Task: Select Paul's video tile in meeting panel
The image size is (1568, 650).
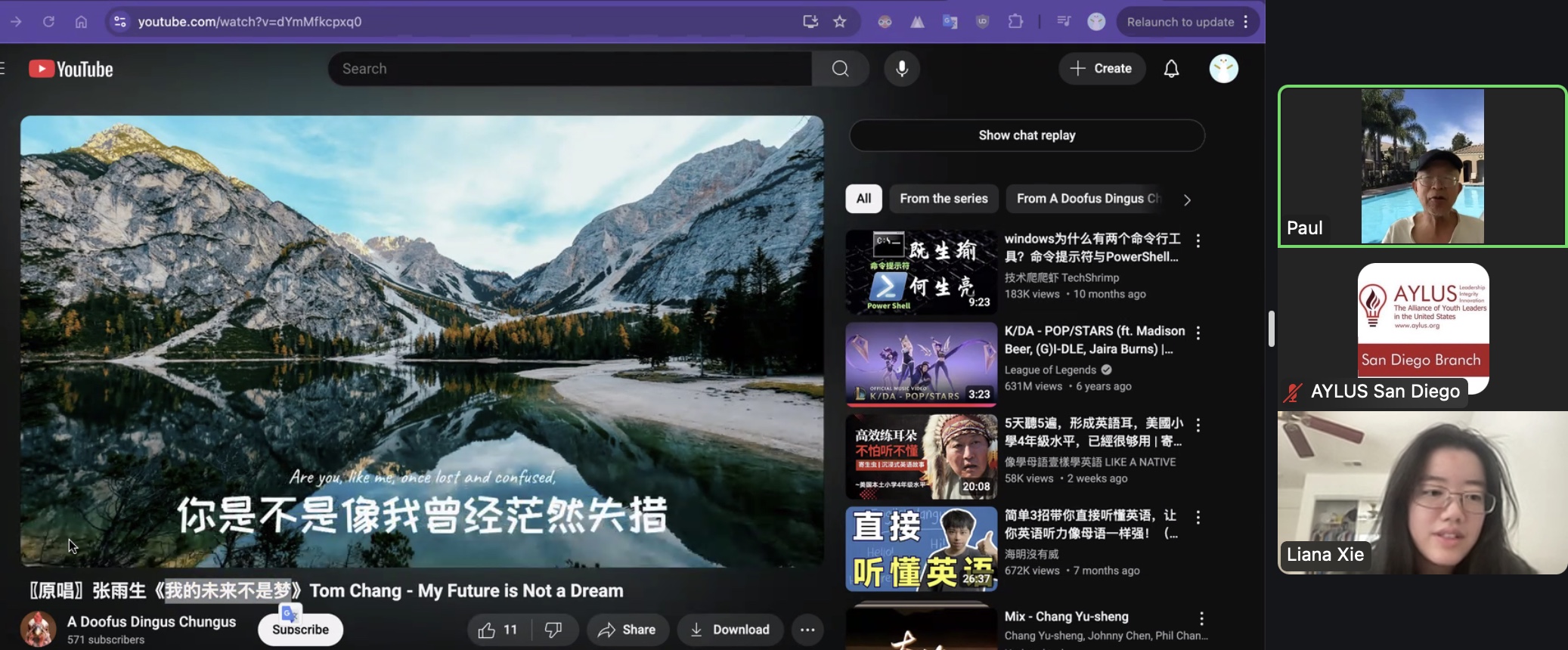Action: click(x=1422, y=166)
